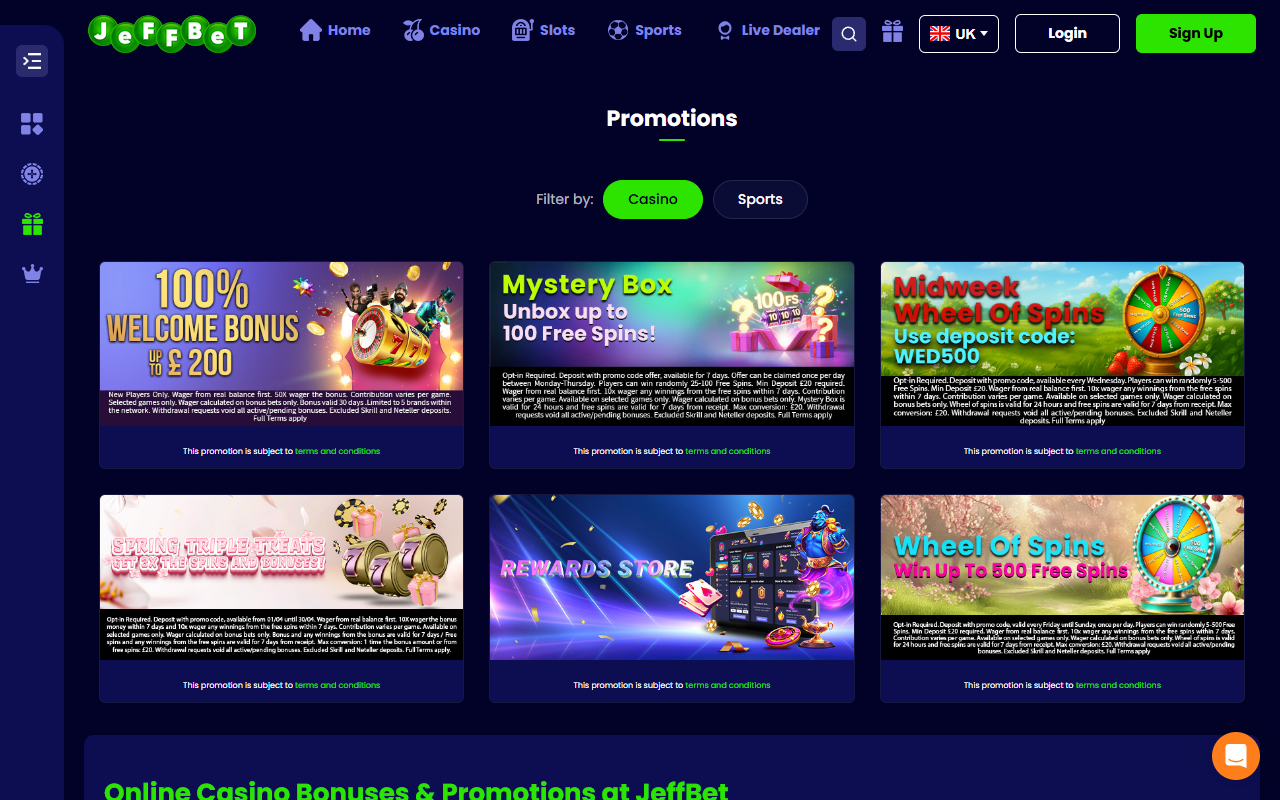This screenshot has height=800, width=1280.
Task: Open the Wheel Of Spins 500 Free Spins banner
Action: pyautogui.click(x=1062, y=577)
